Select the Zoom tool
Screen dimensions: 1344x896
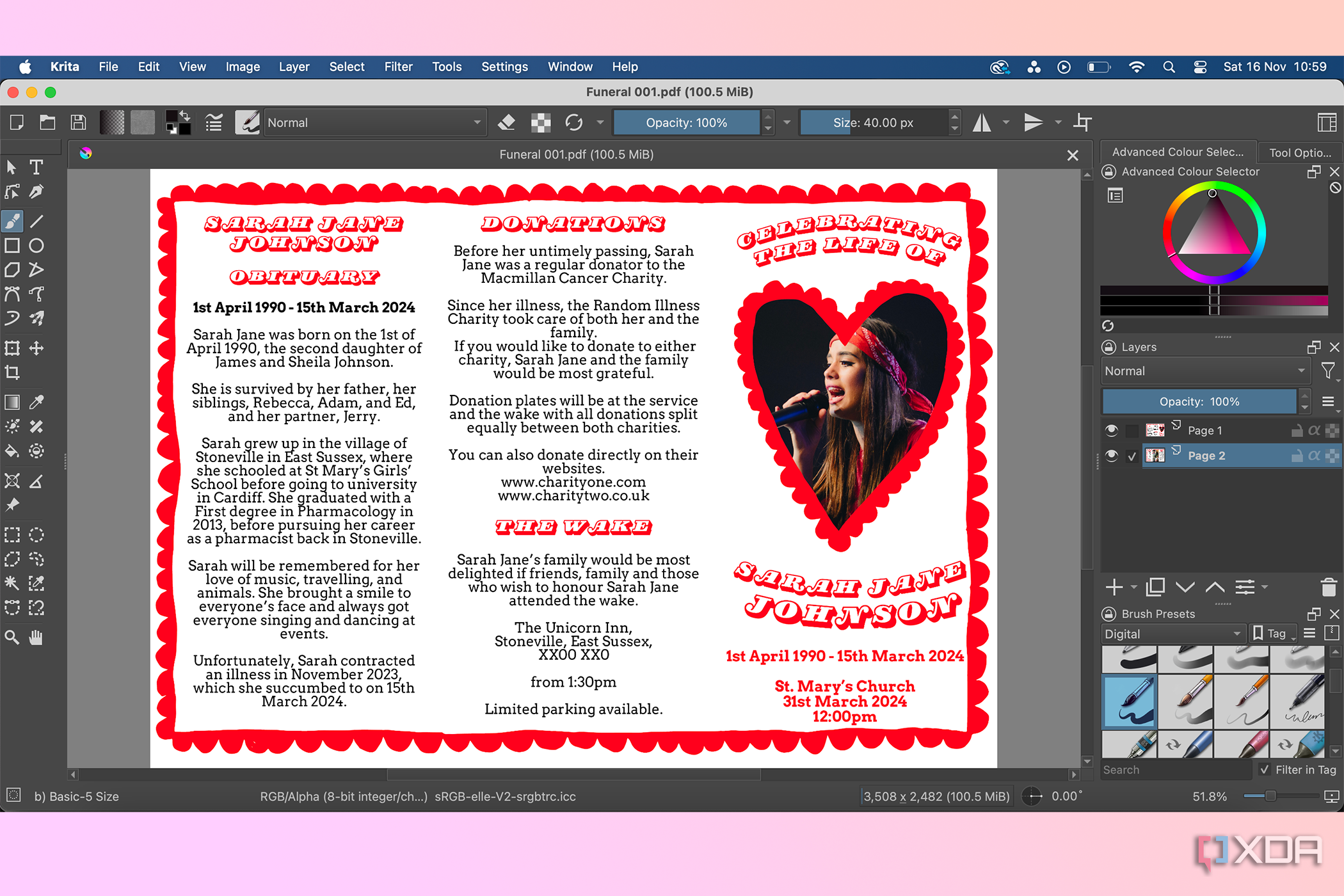[x=12, y=637]
